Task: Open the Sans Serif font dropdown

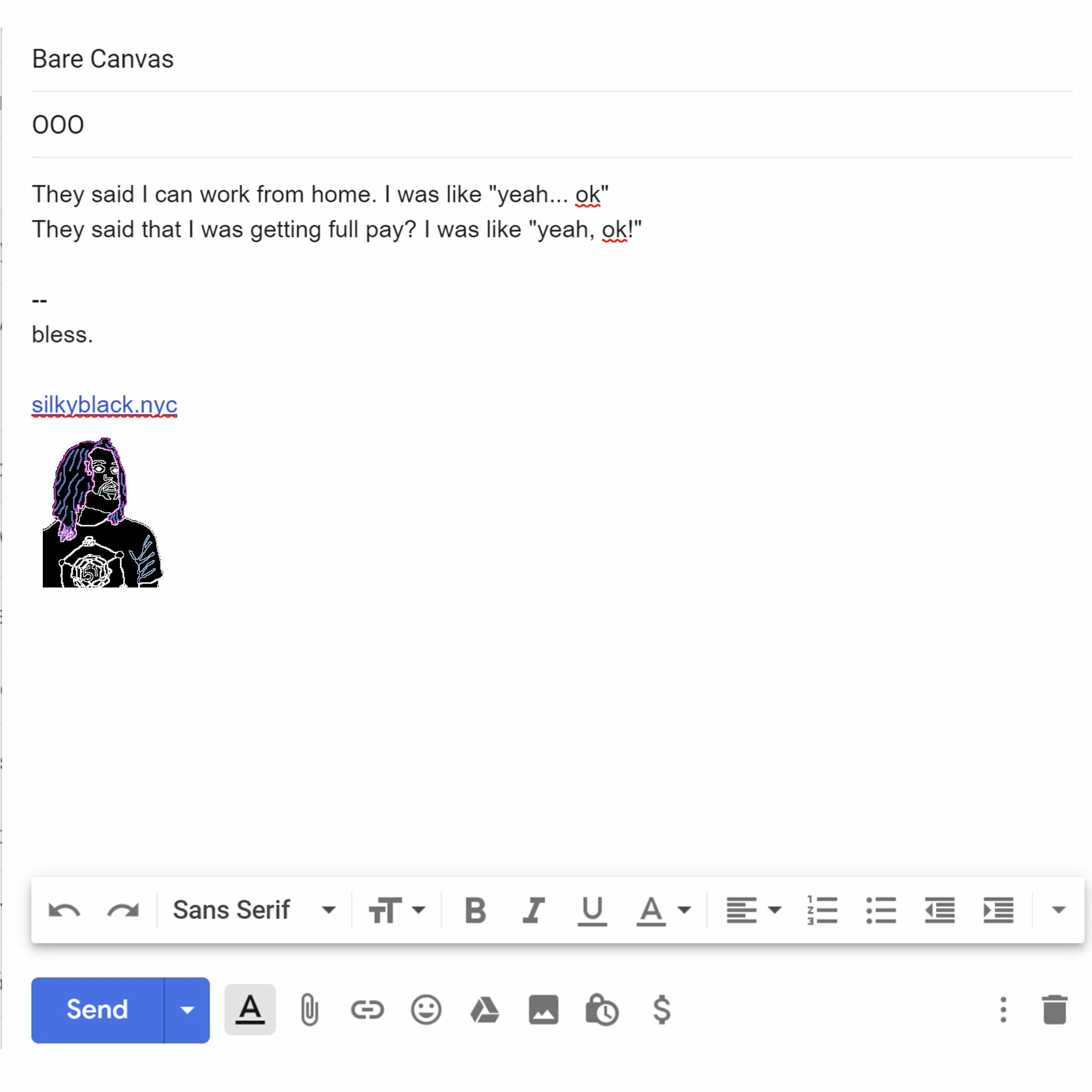Action: pos(254,911)
